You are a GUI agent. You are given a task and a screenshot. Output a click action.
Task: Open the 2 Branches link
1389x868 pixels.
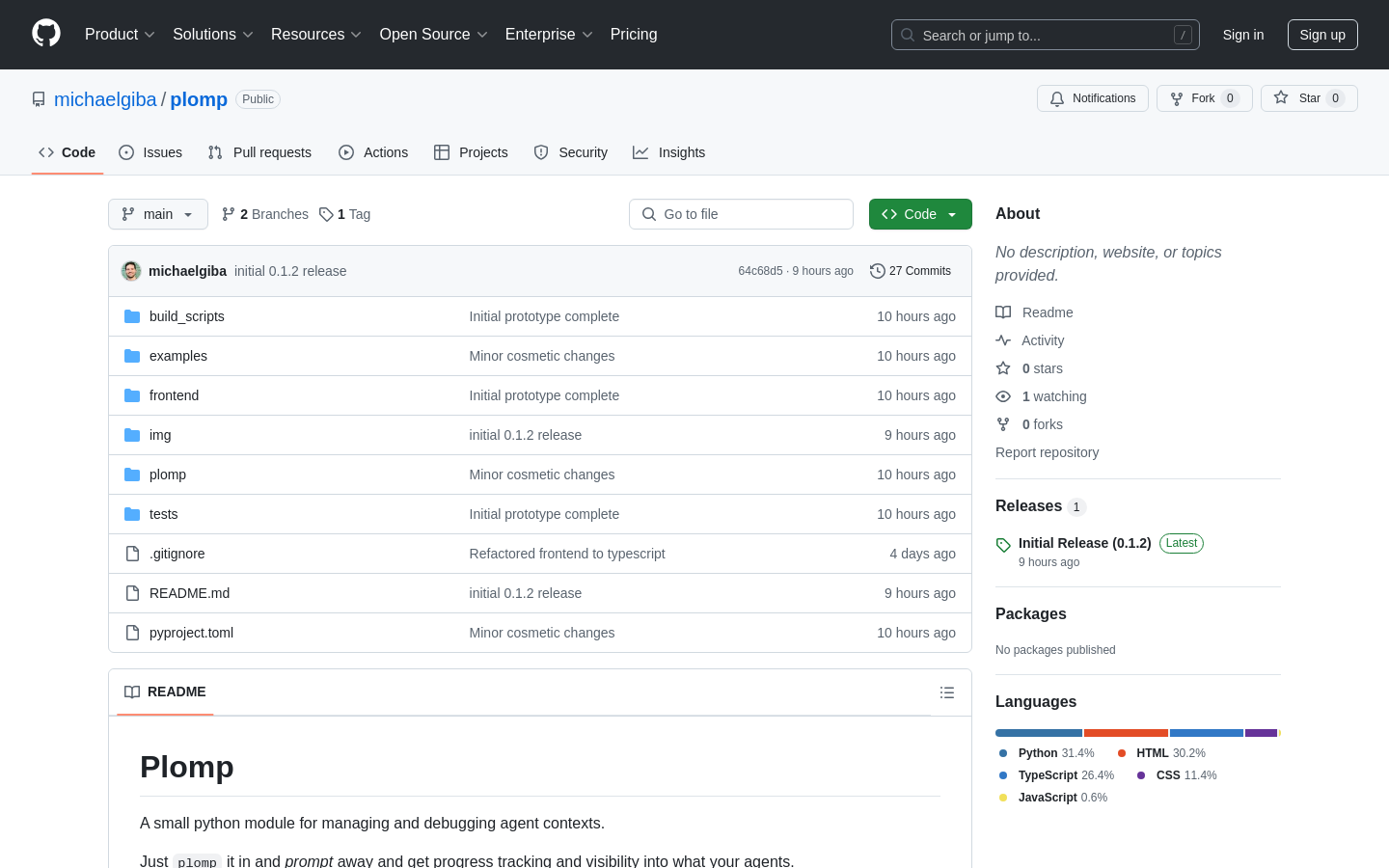[265, 214]
